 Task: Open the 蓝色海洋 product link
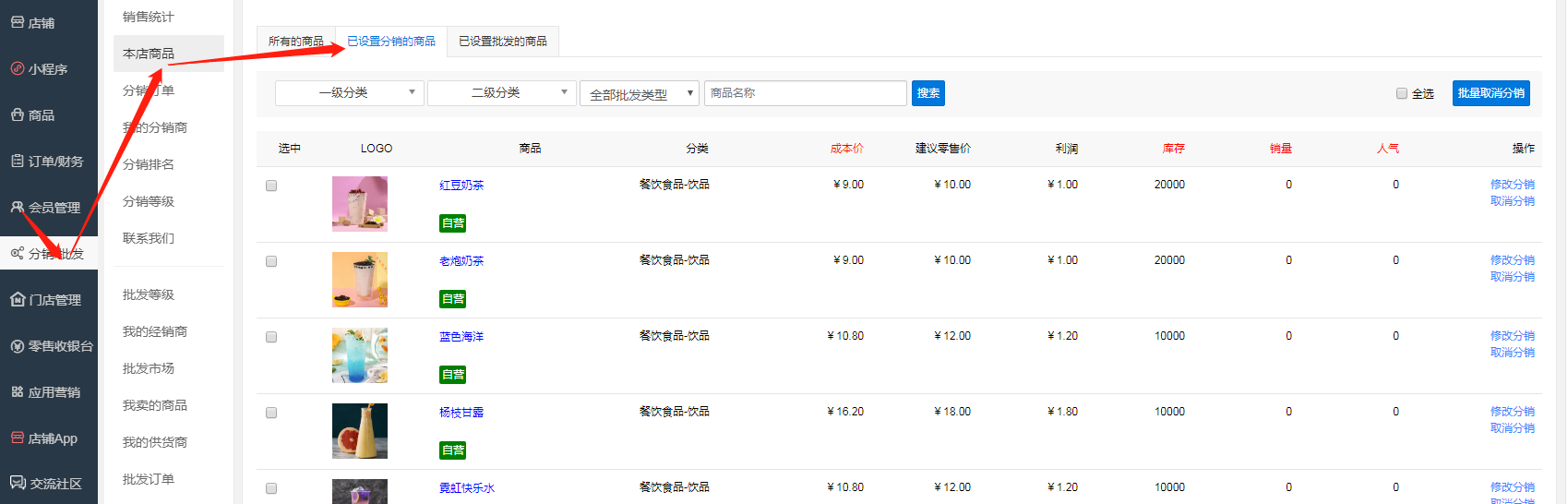tap(461, 337)
